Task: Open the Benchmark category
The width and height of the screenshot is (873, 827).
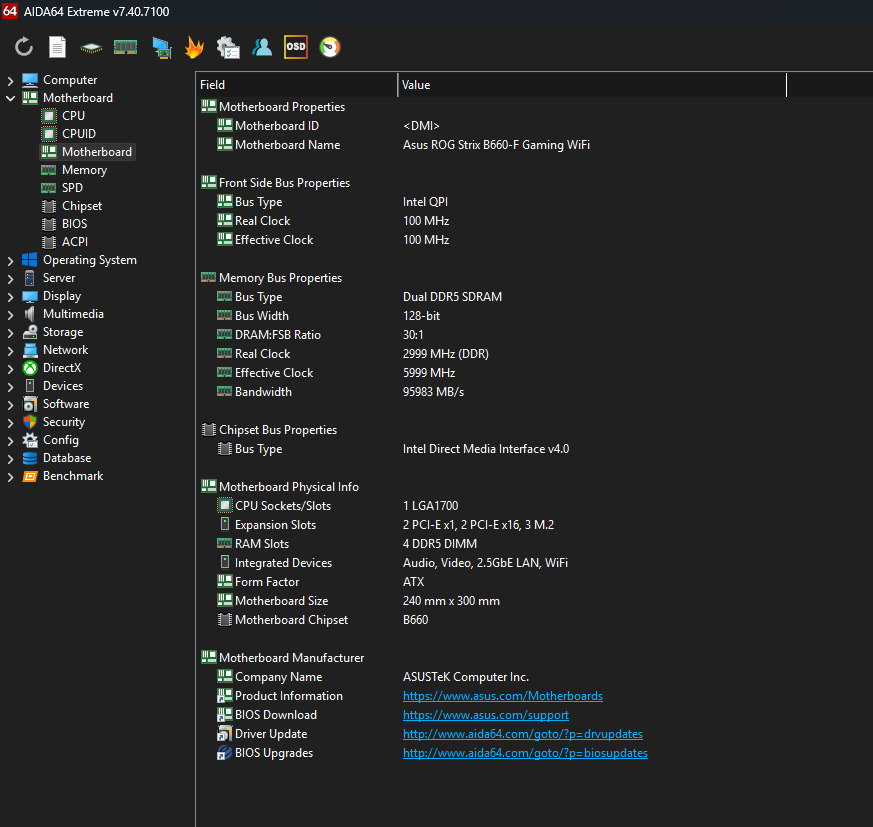Action: pyautogui.click(x=72, y=476)
